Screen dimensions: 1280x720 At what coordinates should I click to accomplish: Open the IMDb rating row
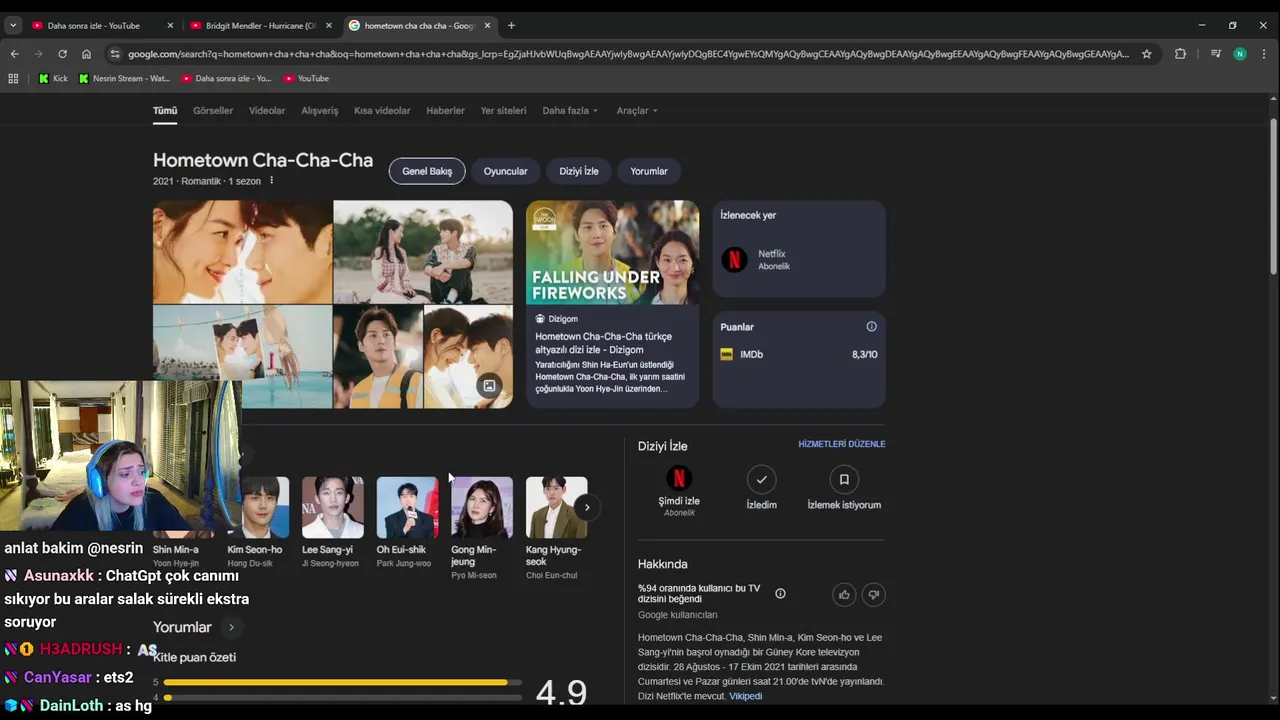point(799,354)
